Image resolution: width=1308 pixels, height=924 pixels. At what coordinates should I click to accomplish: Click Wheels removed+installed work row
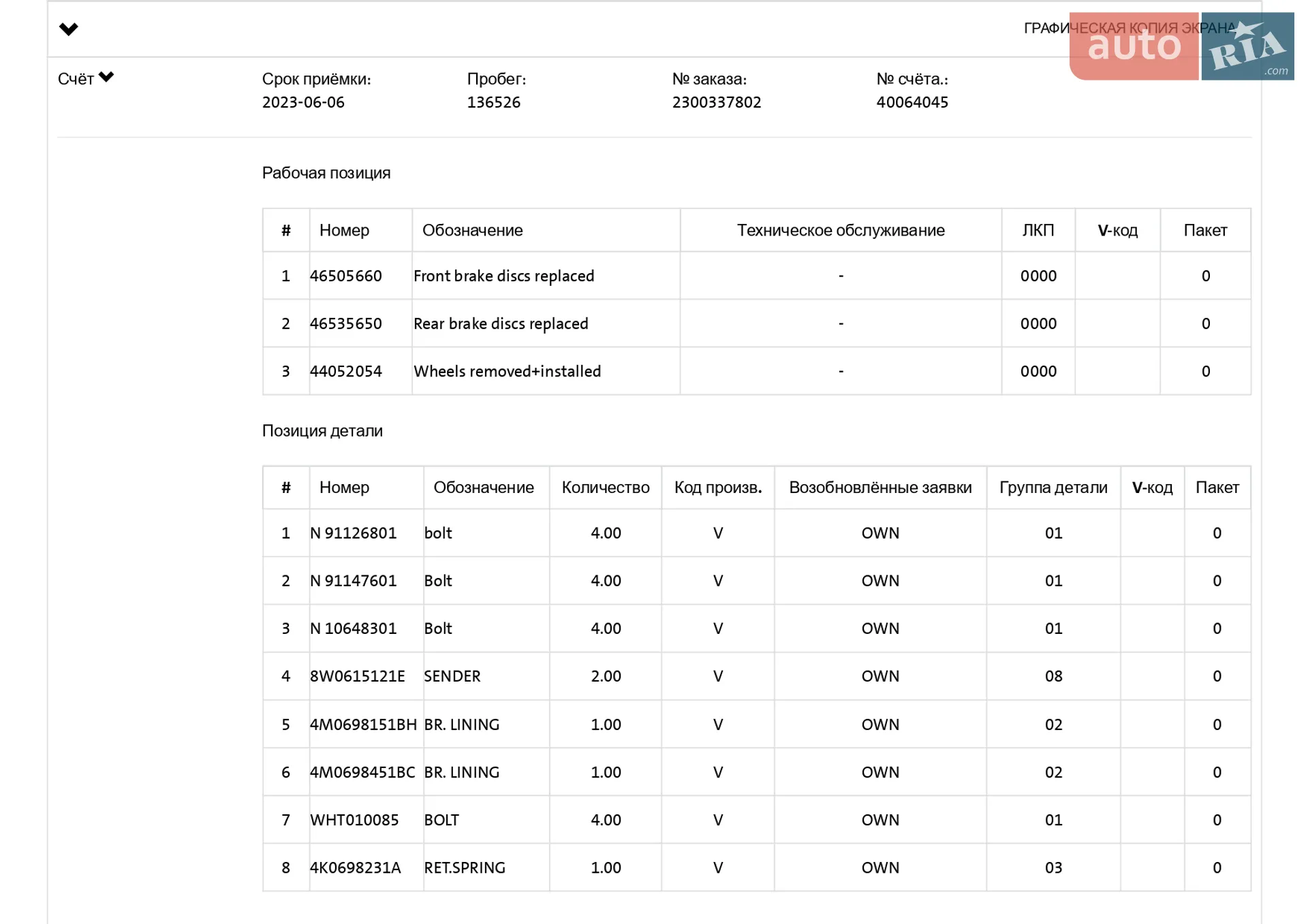coord(757,371)
